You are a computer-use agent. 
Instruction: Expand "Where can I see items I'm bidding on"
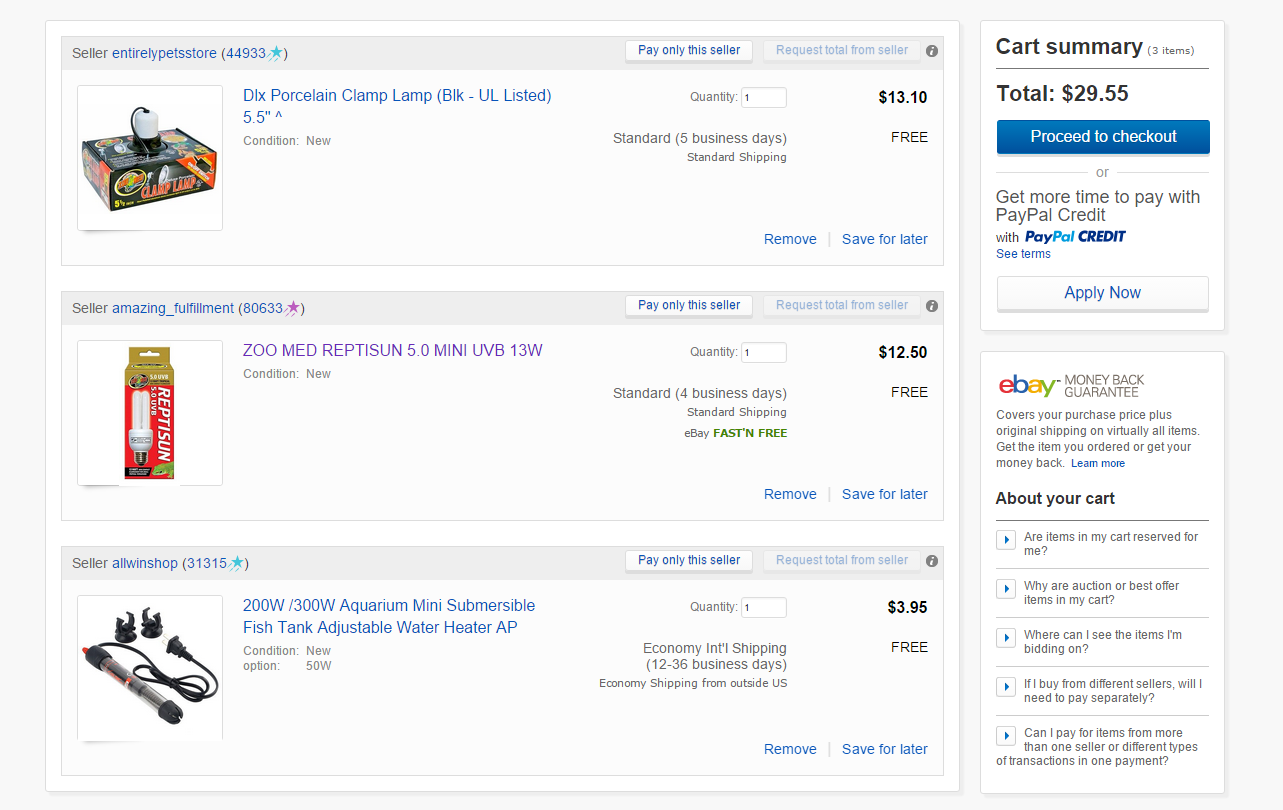tap(1006, 638)
